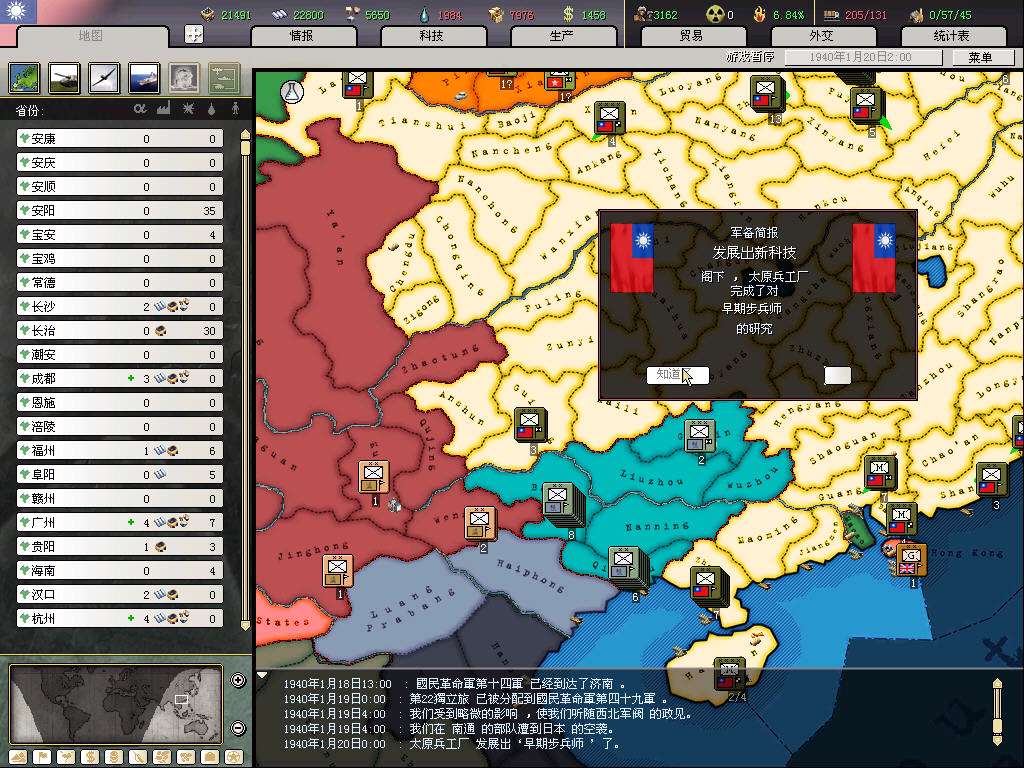
Task: Select 长沙 in the province list
Action: pos(120,307)
